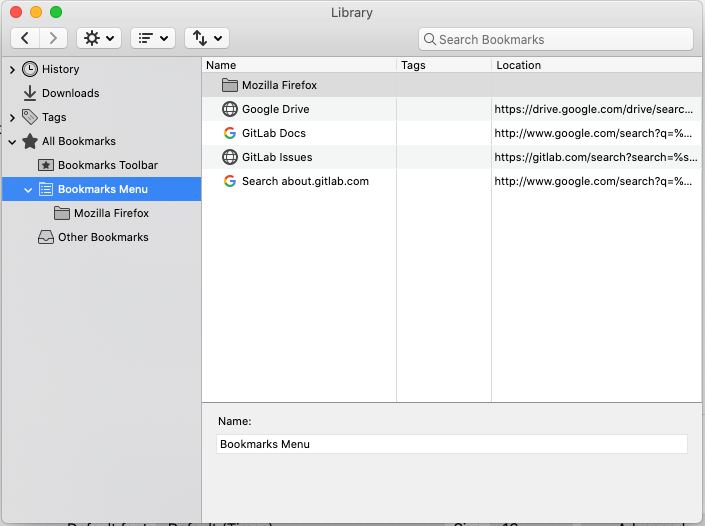Click the Downloads arrow icon
The height and width of the screenshot is (526, 705).
[x=30, y=93]
